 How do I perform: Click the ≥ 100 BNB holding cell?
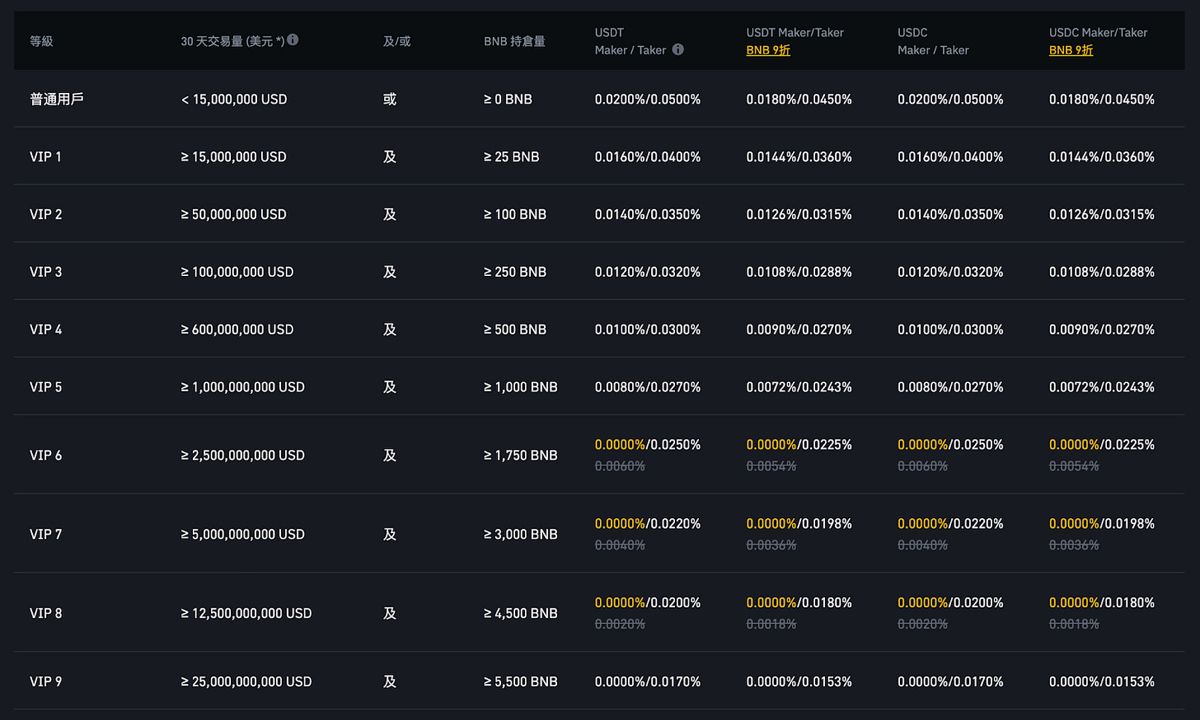point(515,214)
